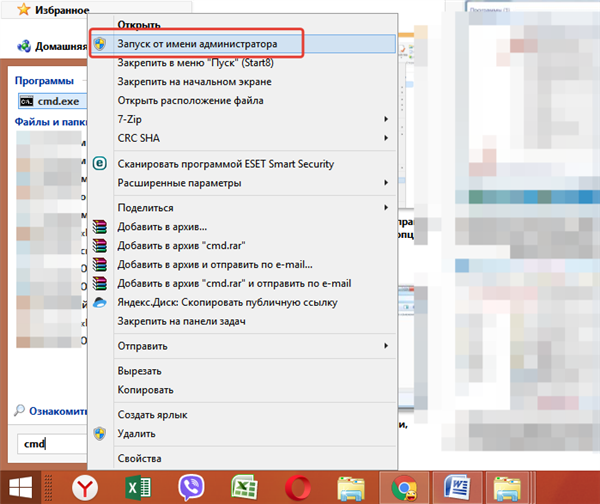
Task: Select Закрепить на панели задач
Action: tap(243, 321)
